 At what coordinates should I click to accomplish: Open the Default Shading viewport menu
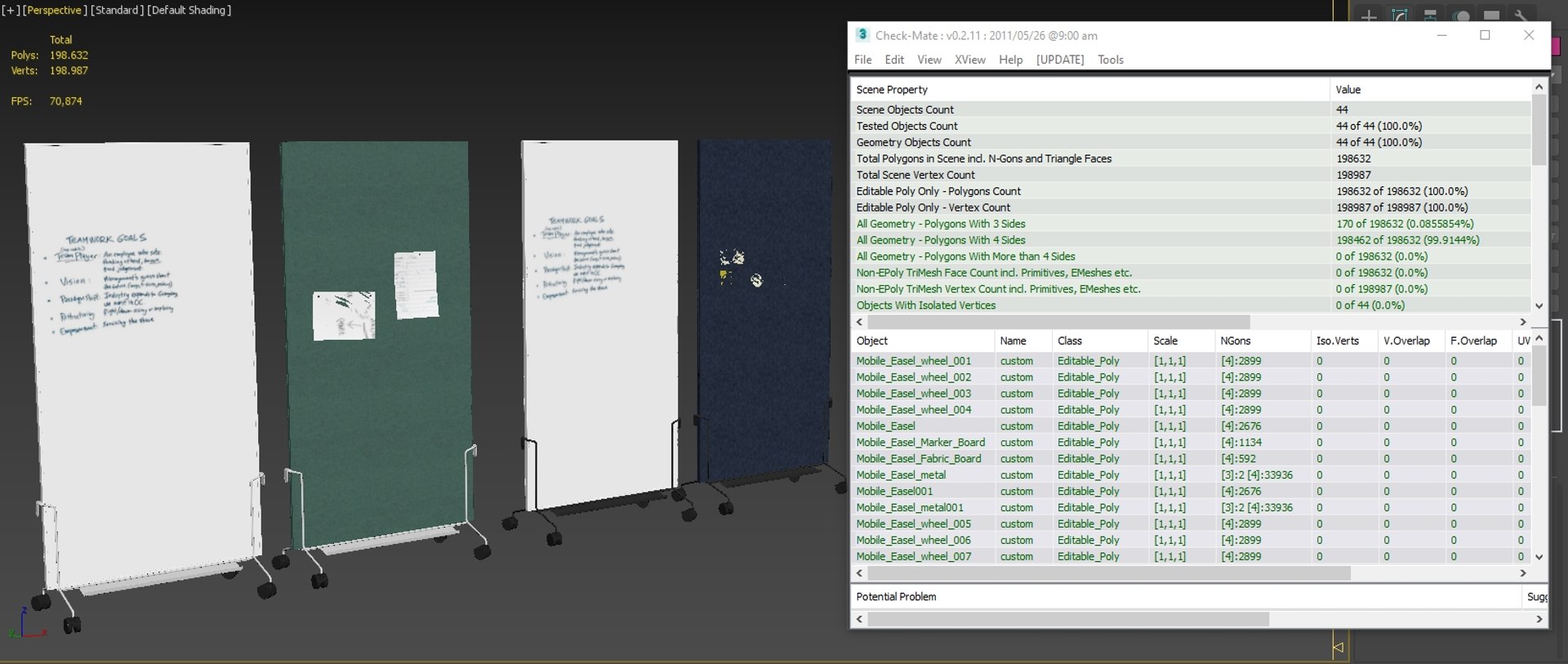pyautogui.click(x=189, y=10)
